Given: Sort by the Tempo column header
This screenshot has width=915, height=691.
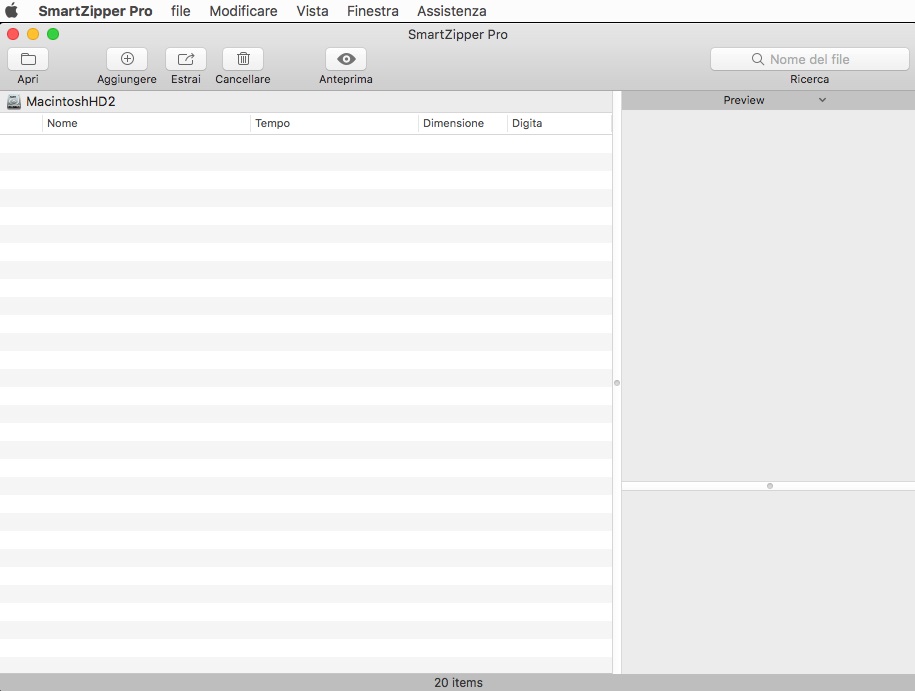Looking at the screenshot, I should pyautogui.click(x=334, y=123).
